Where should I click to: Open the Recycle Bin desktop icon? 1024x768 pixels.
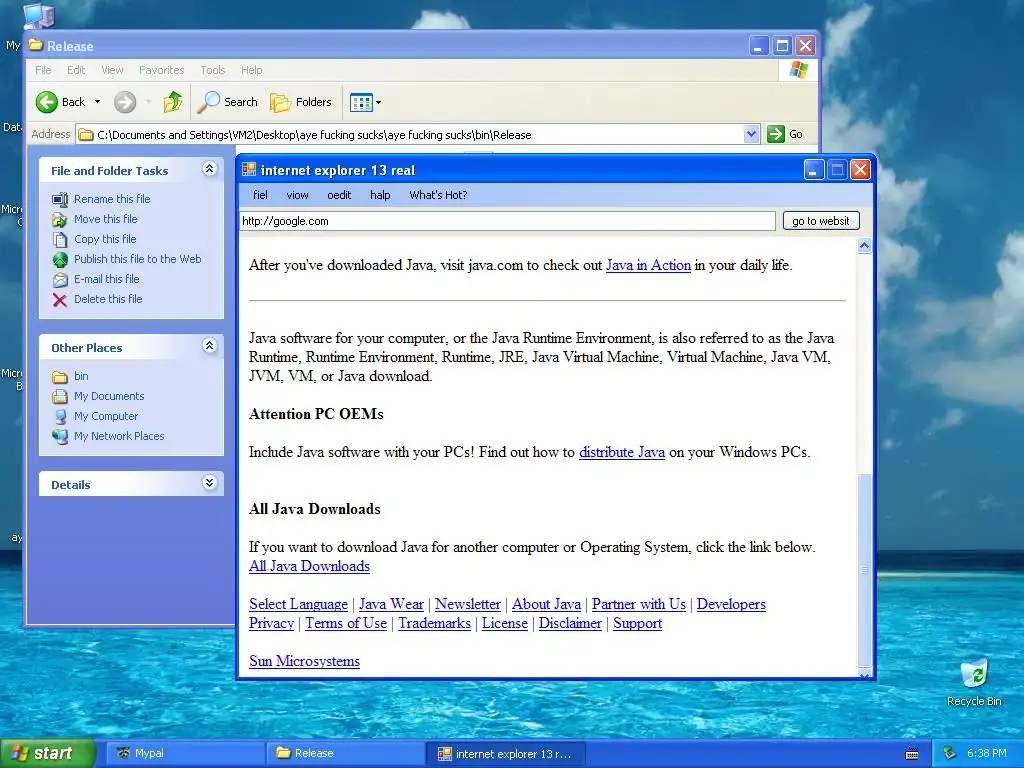974,675
